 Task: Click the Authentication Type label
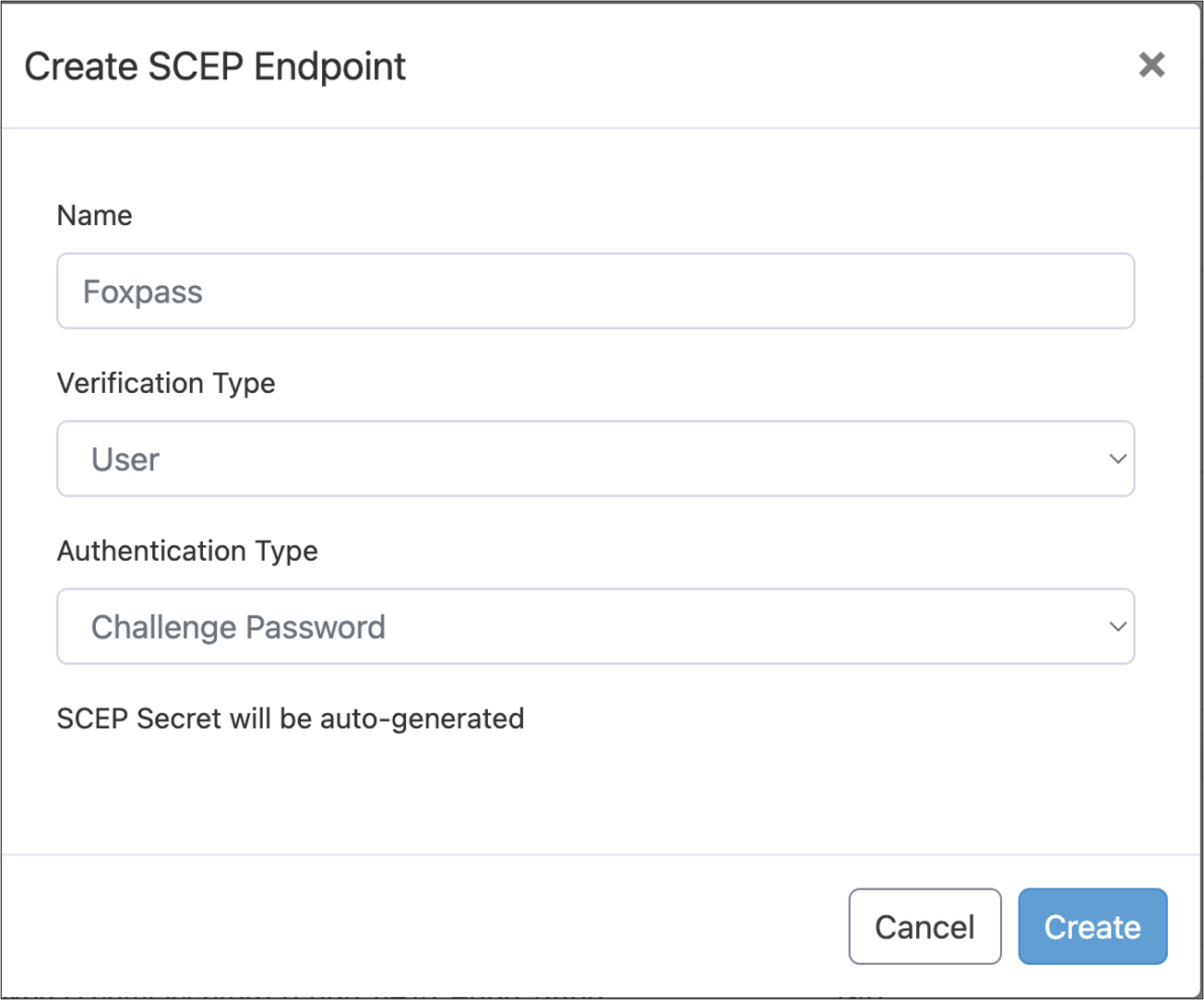pos(187,551)
